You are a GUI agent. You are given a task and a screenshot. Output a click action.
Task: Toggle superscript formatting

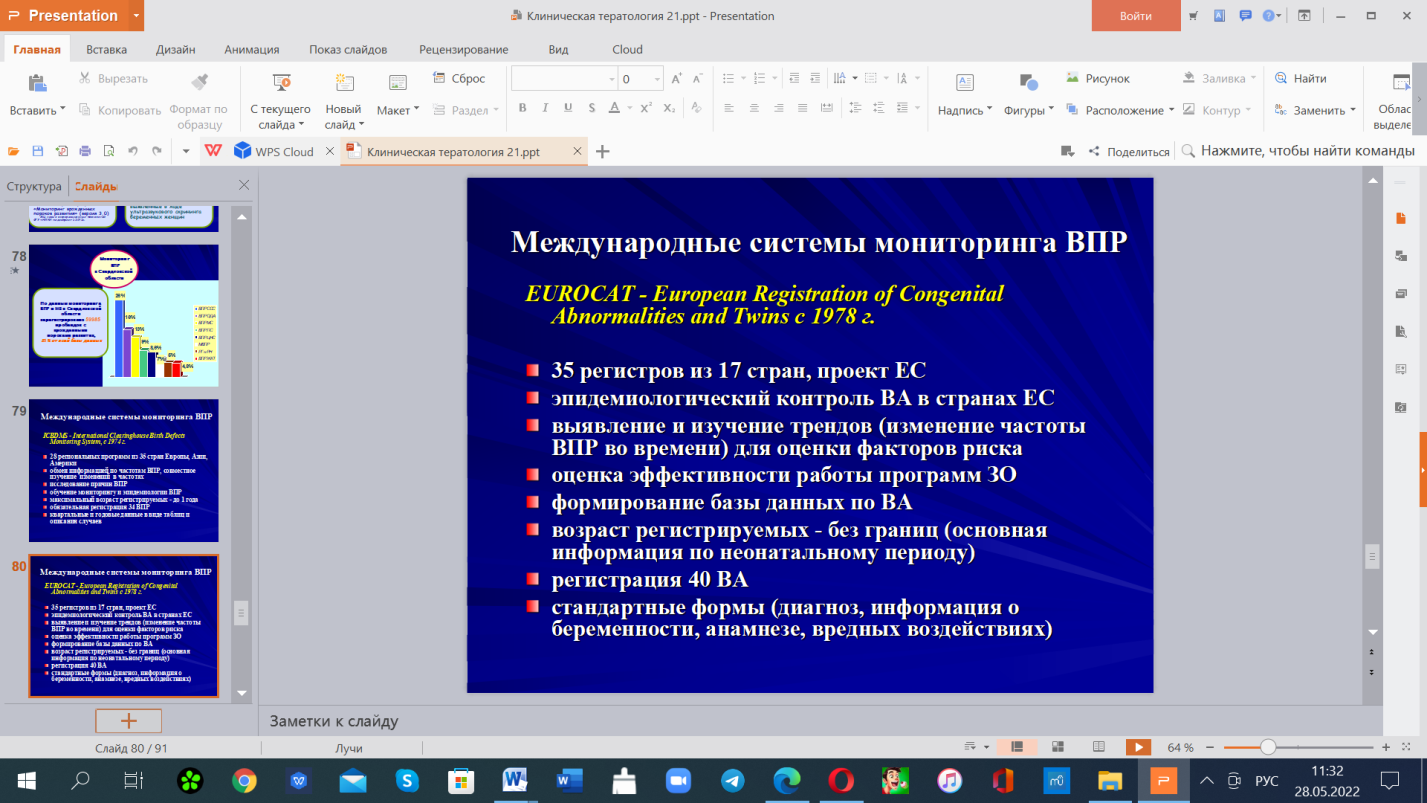point(647,108)
